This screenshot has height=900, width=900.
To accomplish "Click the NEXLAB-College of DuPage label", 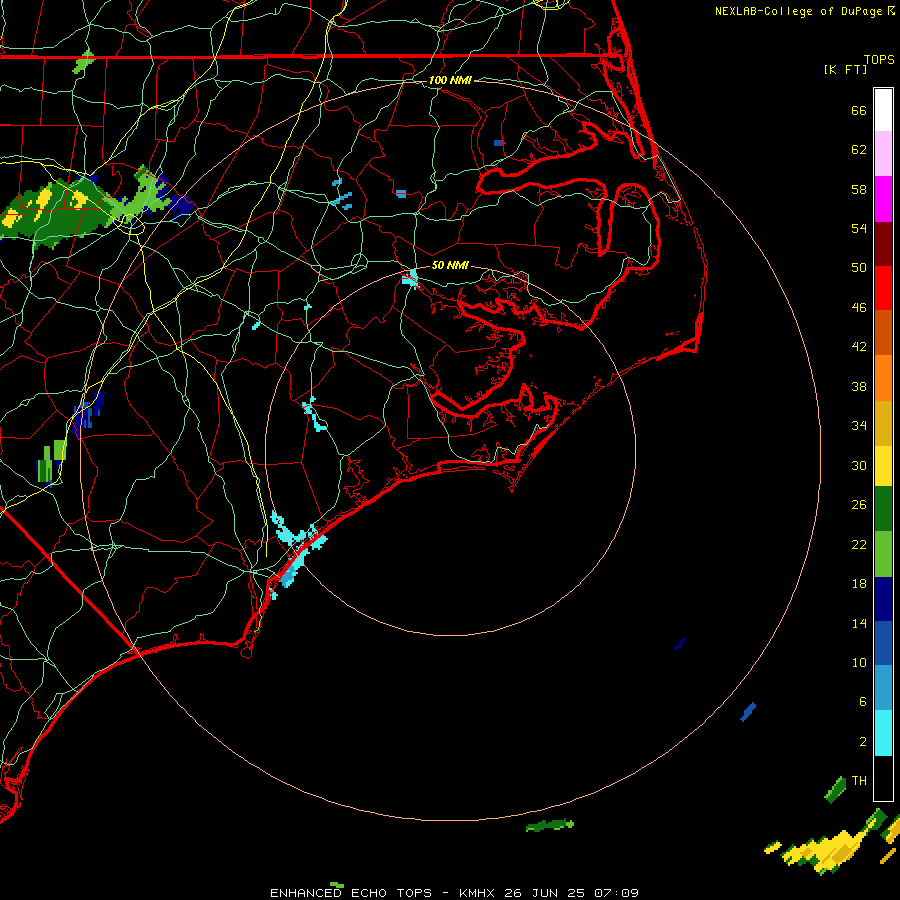I will (801, 11).
